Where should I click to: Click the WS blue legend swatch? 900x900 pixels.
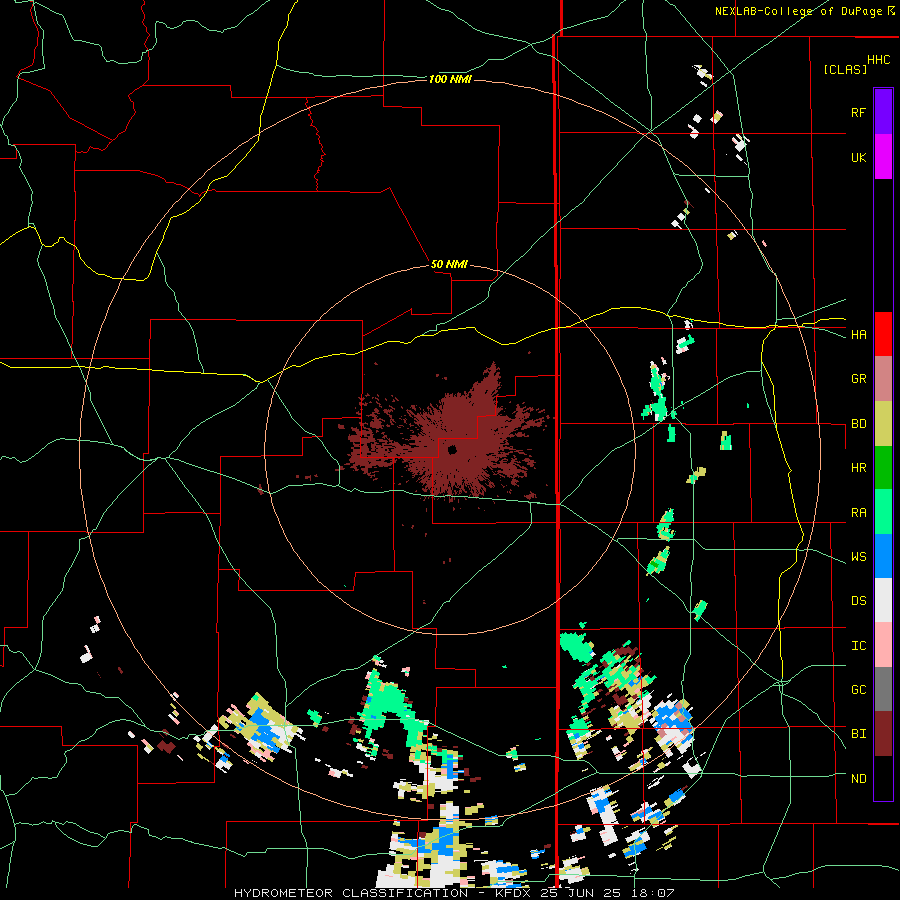pyautogui.click(x=883, y=556)
